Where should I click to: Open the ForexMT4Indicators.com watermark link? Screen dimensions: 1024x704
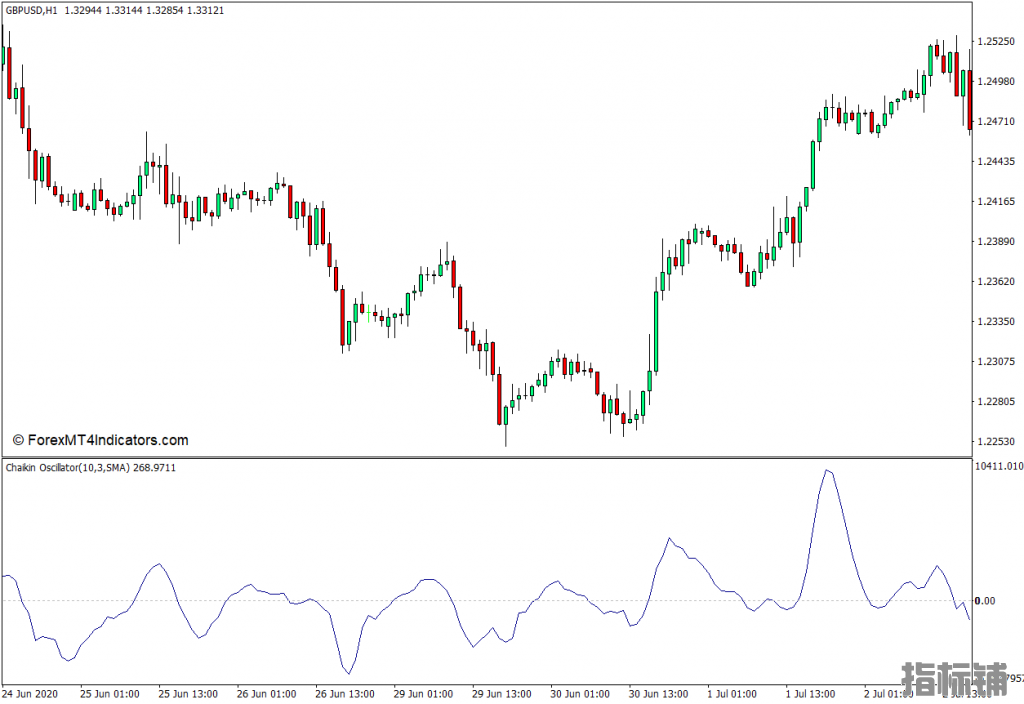100,440
